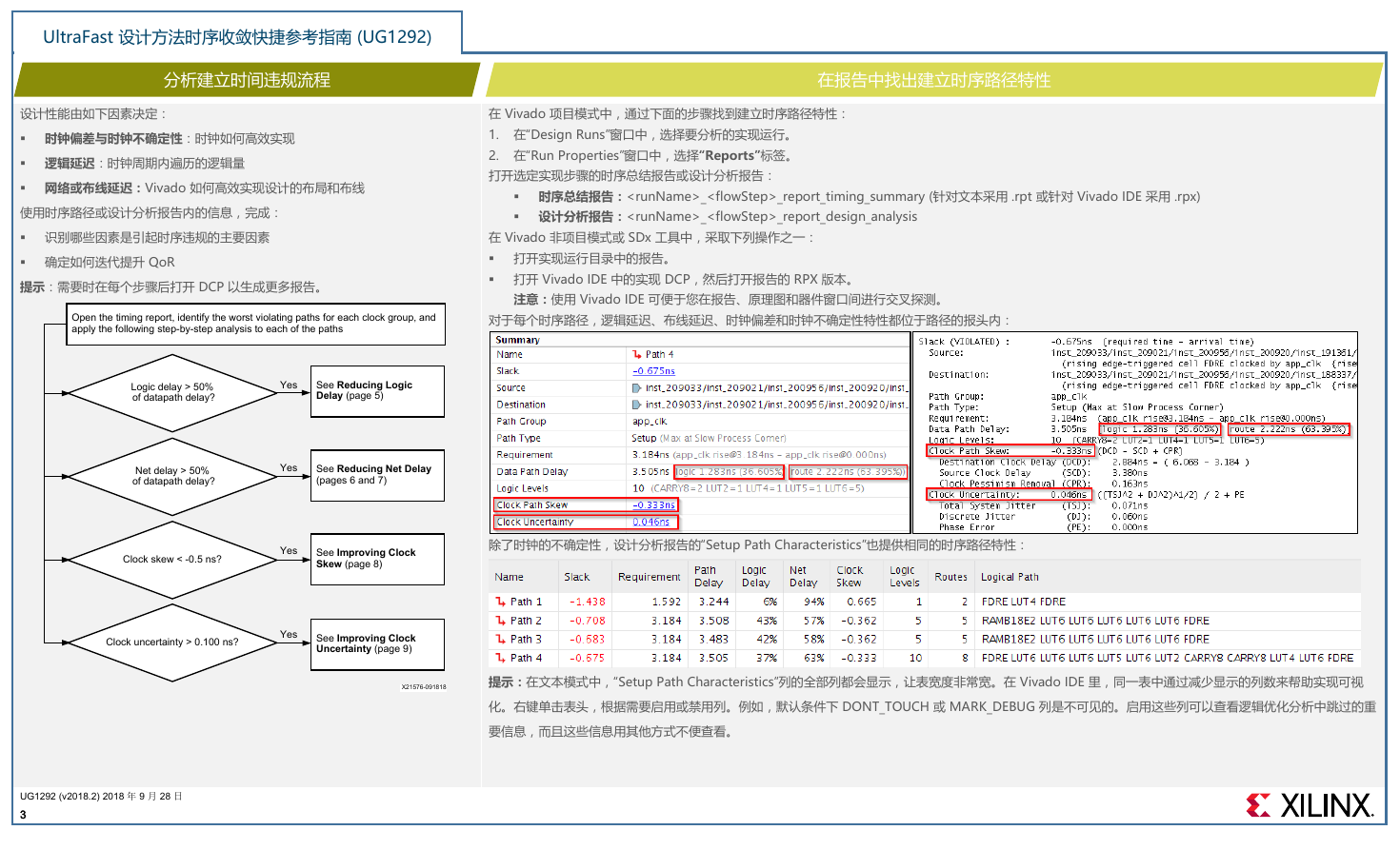Click the Path 1 row icon

click(x=500, y=602)
